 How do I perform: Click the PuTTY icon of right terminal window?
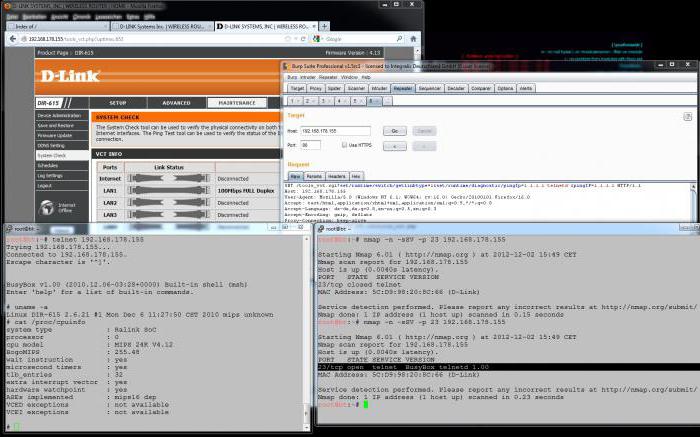click(321, 229)
